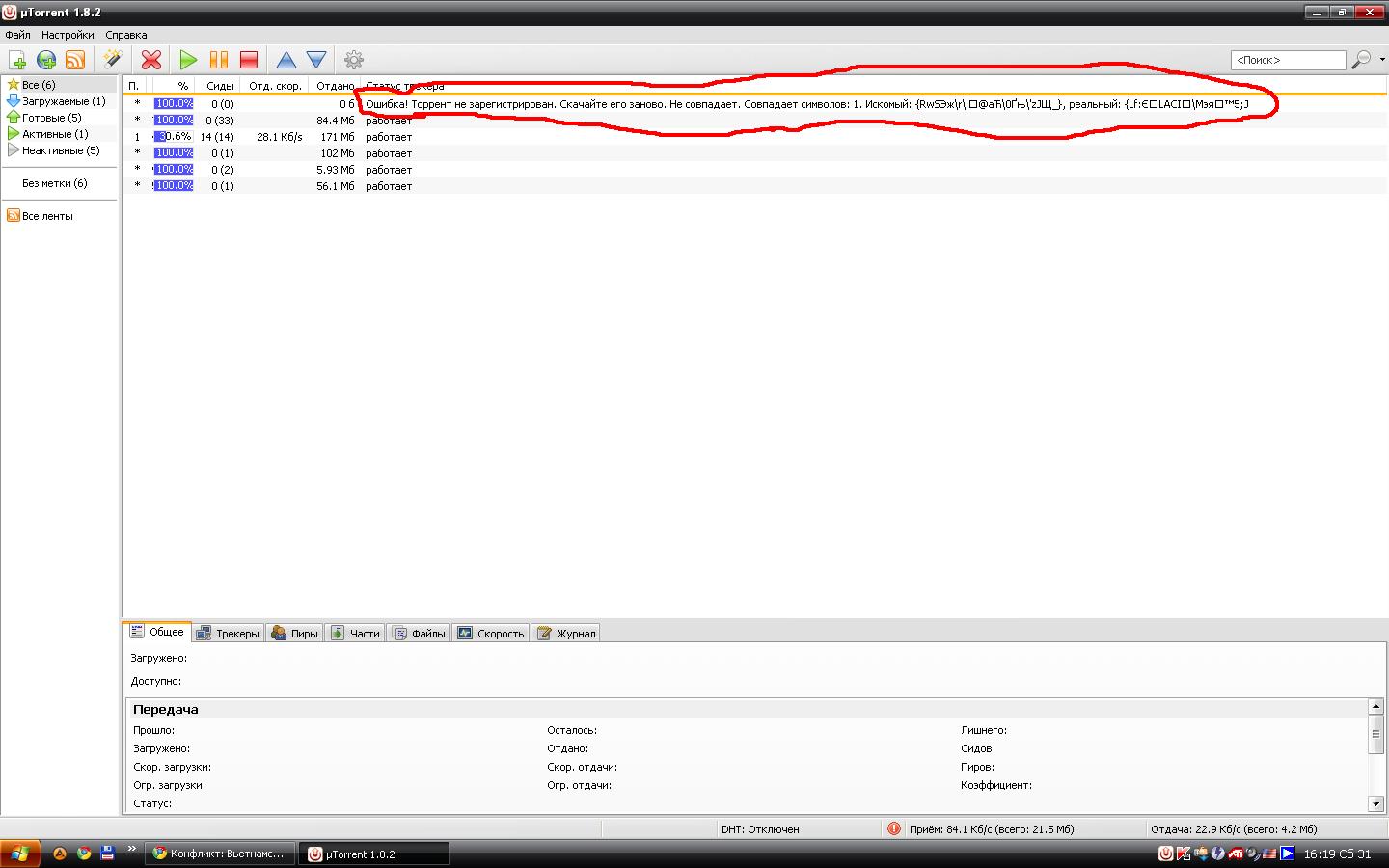Click the 28.1 Кб/s upload speed cell

coord(281,137)
